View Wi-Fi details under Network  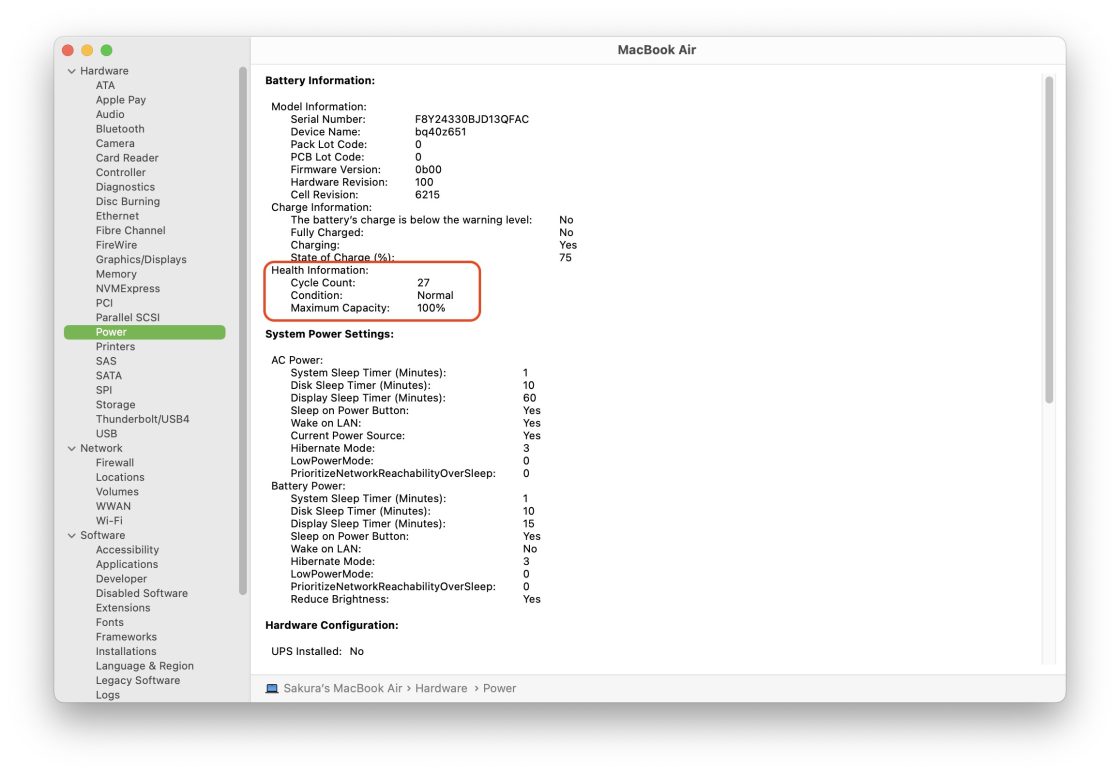tap(113, 520)
